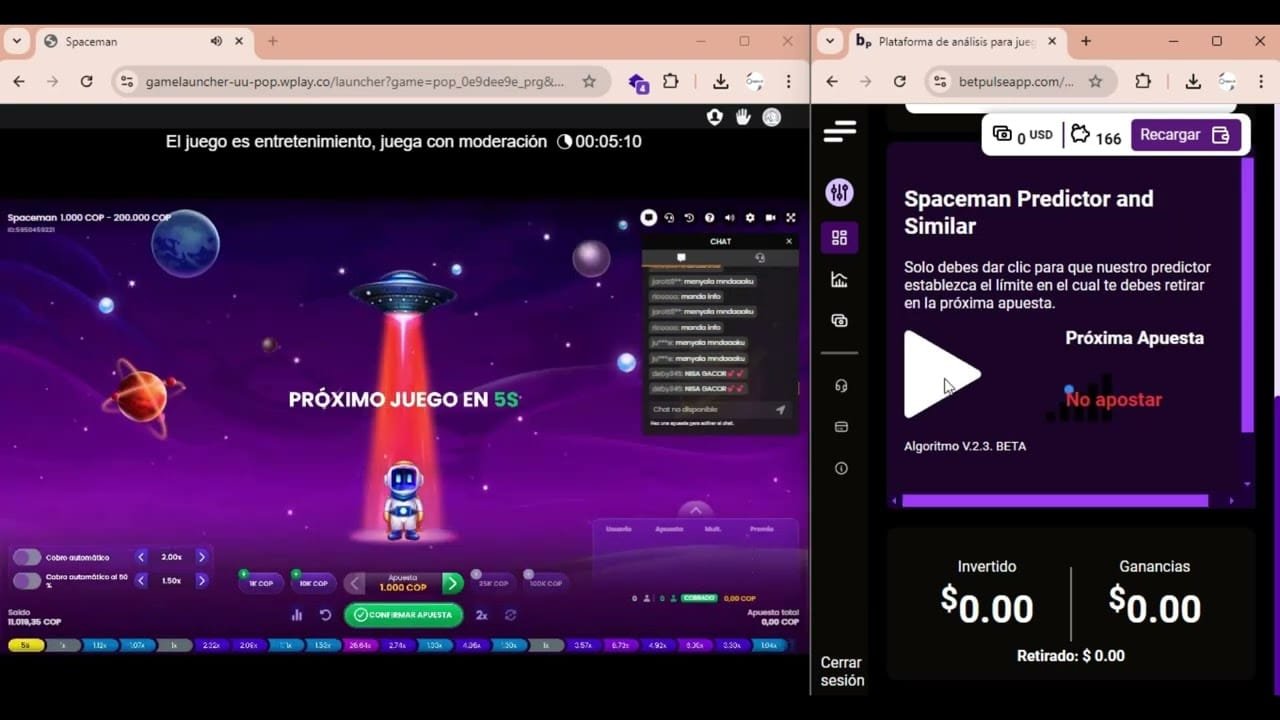Open the info icon in betpulse sidebar
Viewport: 1280px width, 720px height.
[841, 468]
